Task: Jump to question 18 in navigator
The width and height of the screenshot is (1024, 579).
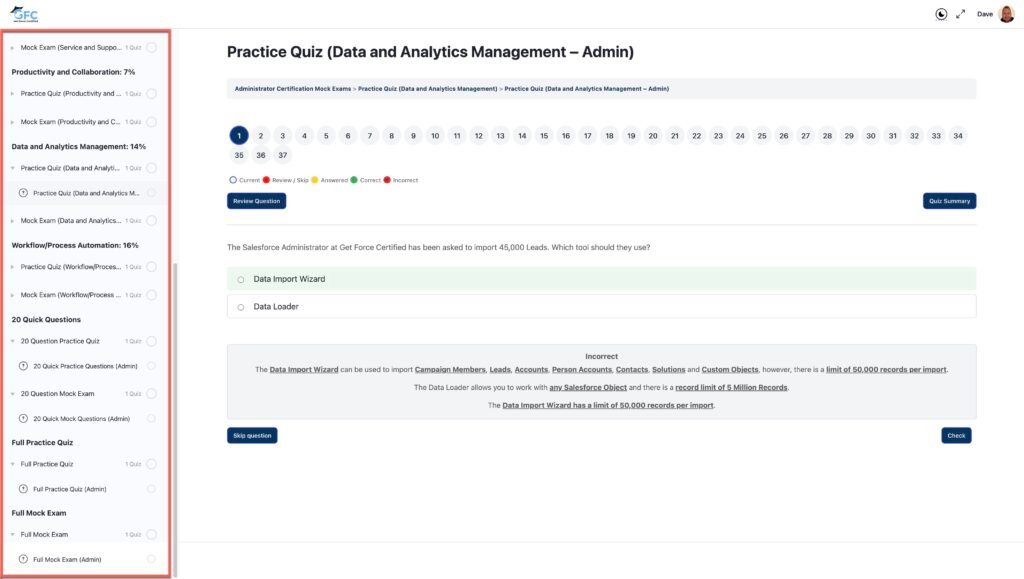Action: [x=609, y=136]
